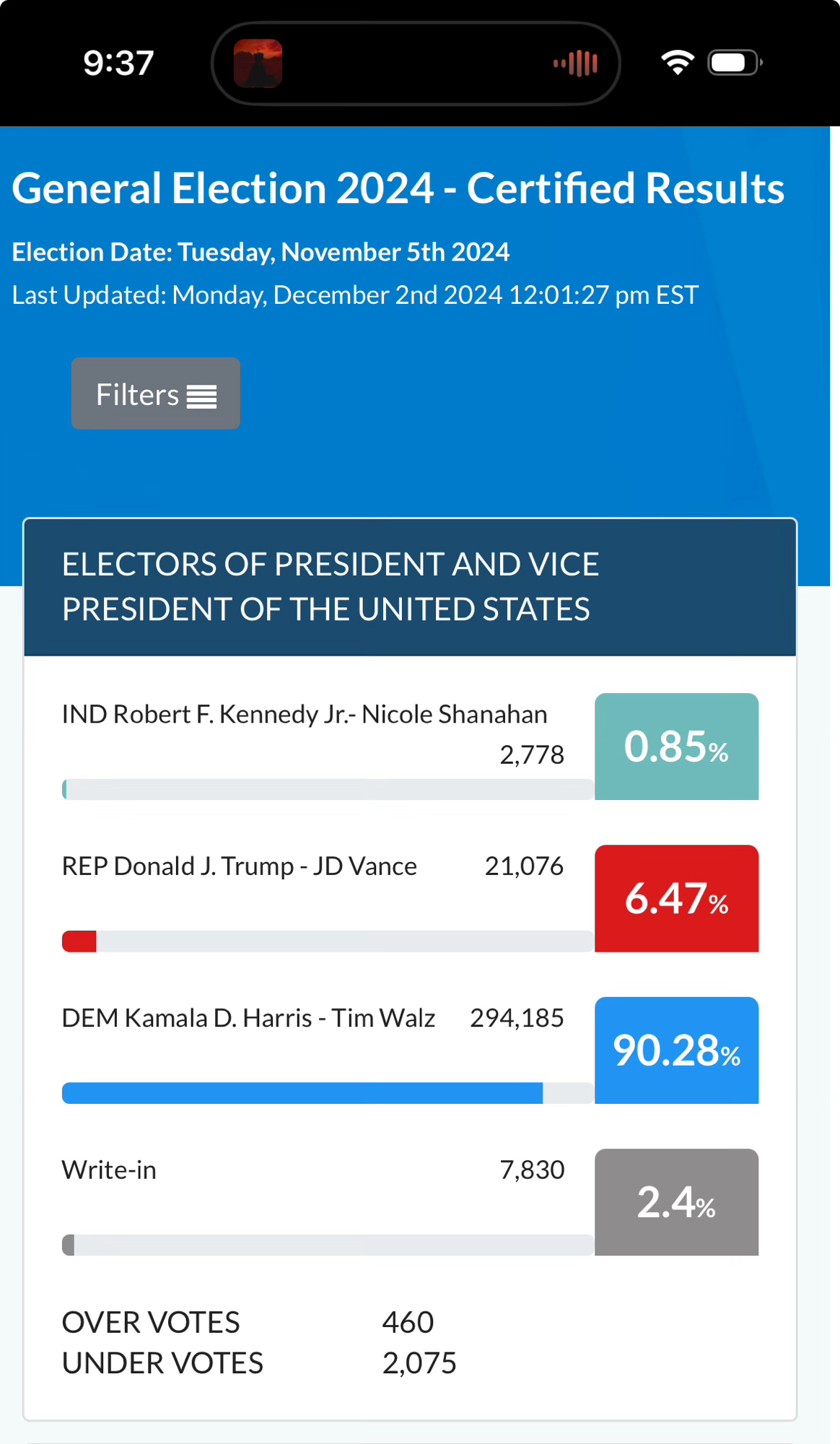Select the Robert F. Kennedy Jr. candidate row
This screenshot has width=840, height=1444.
click(305, 714)
